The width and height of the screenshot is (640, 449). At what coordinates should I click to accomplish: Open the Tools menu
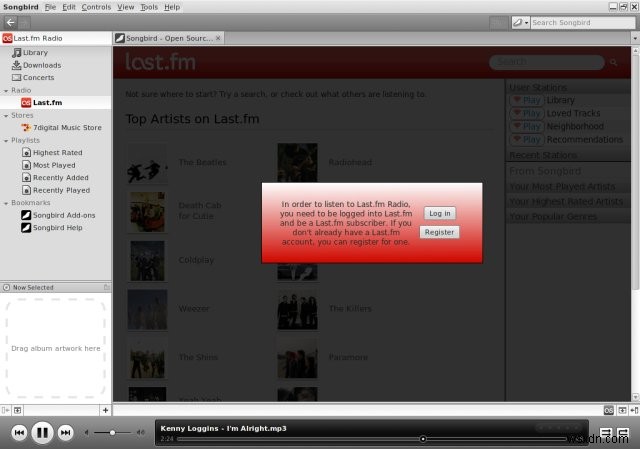click(149, 7)
